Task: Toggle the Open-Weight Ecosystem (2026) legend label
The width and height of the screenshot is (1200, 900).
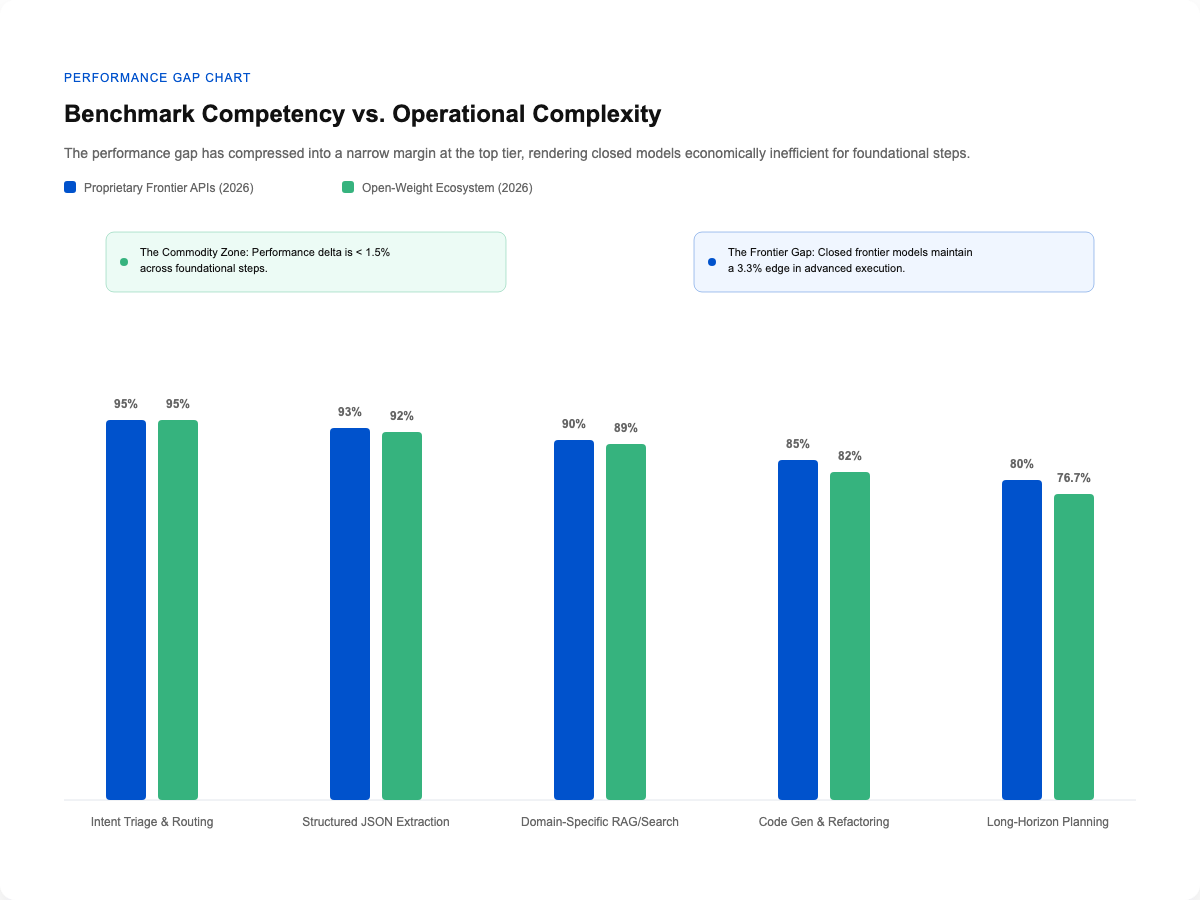Action: pos(447,188)
